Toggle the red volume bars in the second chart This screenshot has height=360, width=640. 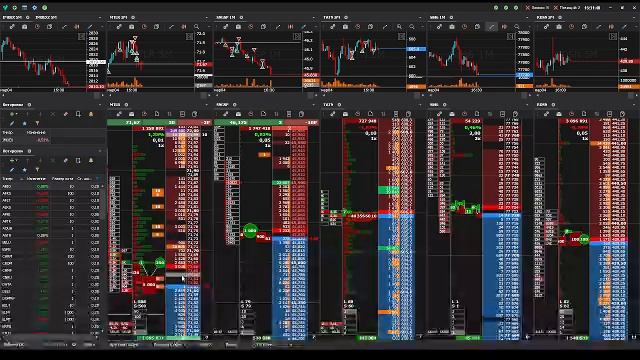pos(184,27)
